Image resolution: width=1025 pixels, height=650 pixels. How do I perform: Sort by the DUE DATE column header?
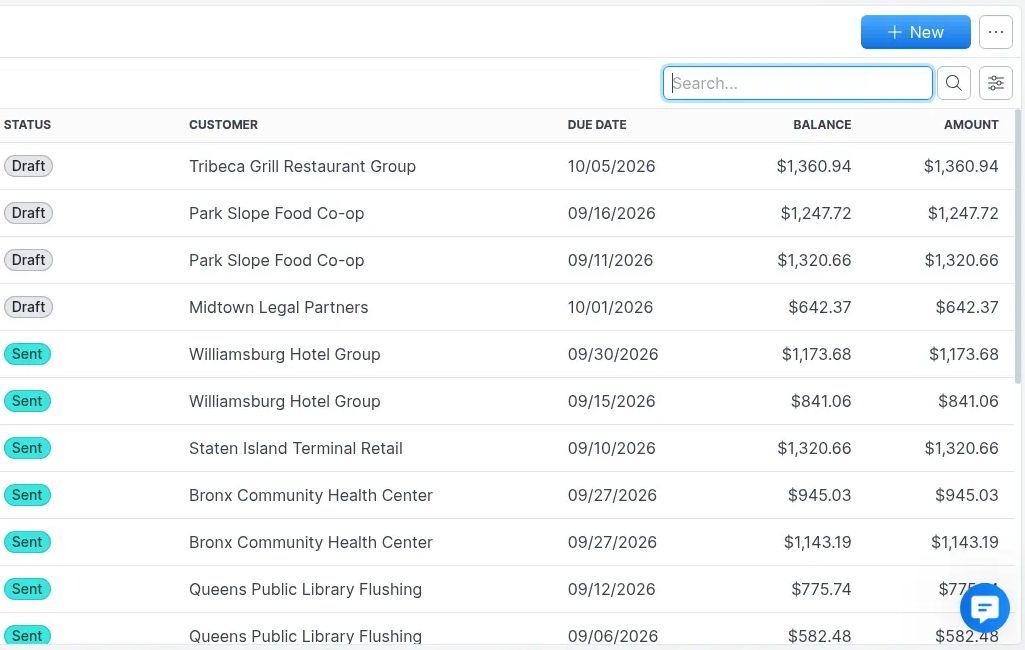(x=597, y=125)
